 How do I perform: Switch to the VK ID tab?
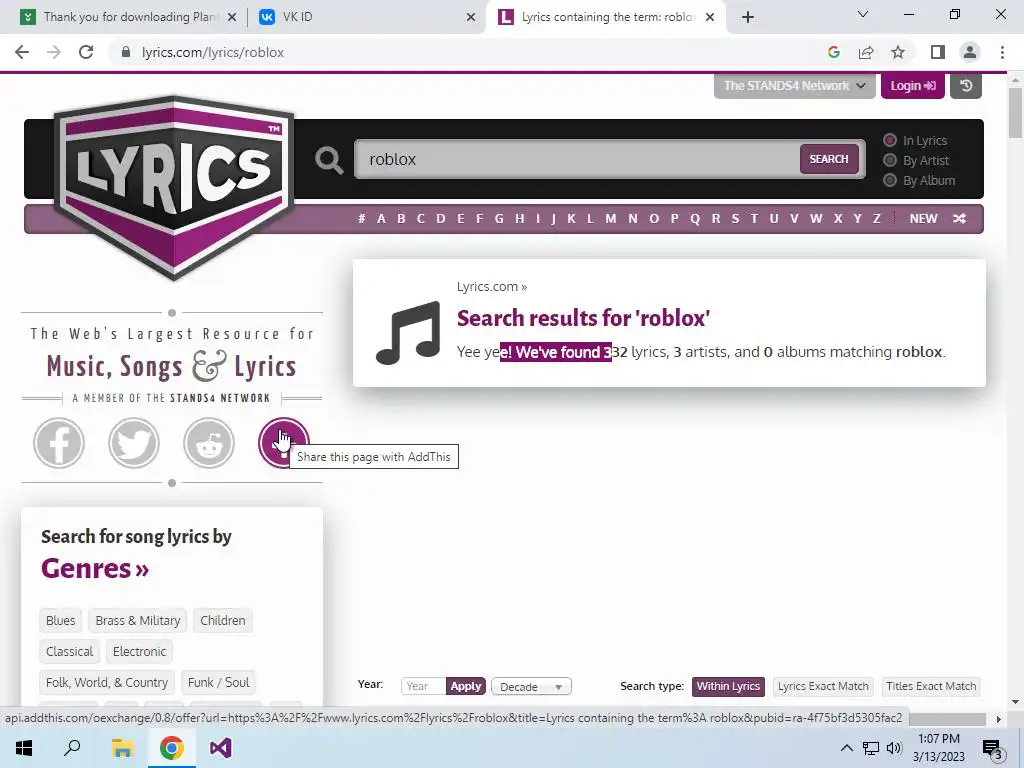pos(366,17)
